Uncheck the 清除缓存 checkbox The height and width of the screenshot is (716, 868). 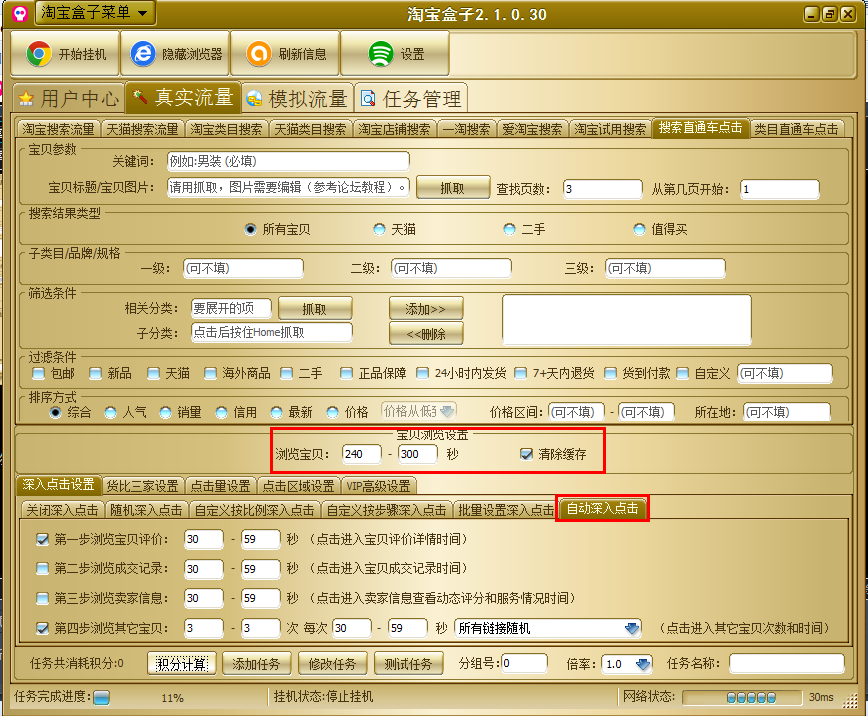[x=526, y=455]
